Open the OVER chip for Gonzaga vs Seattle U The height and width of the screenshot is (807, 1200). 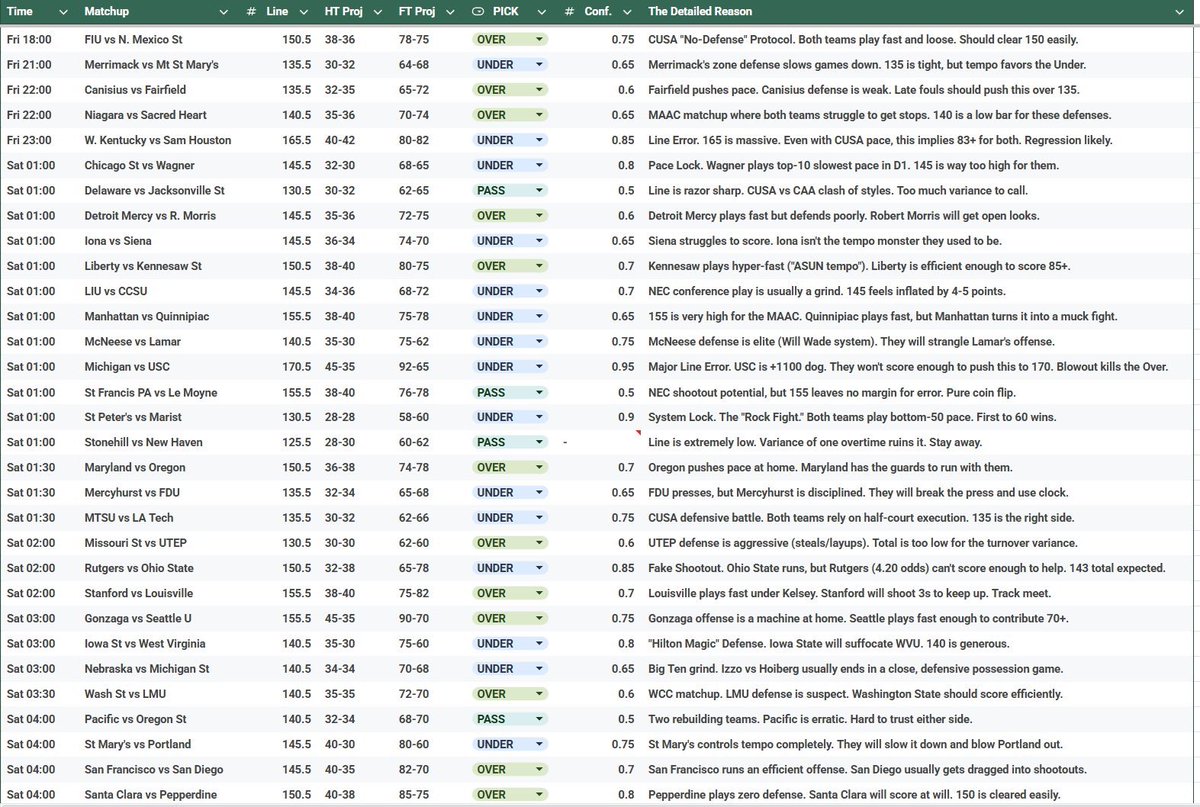pos(510,618)
